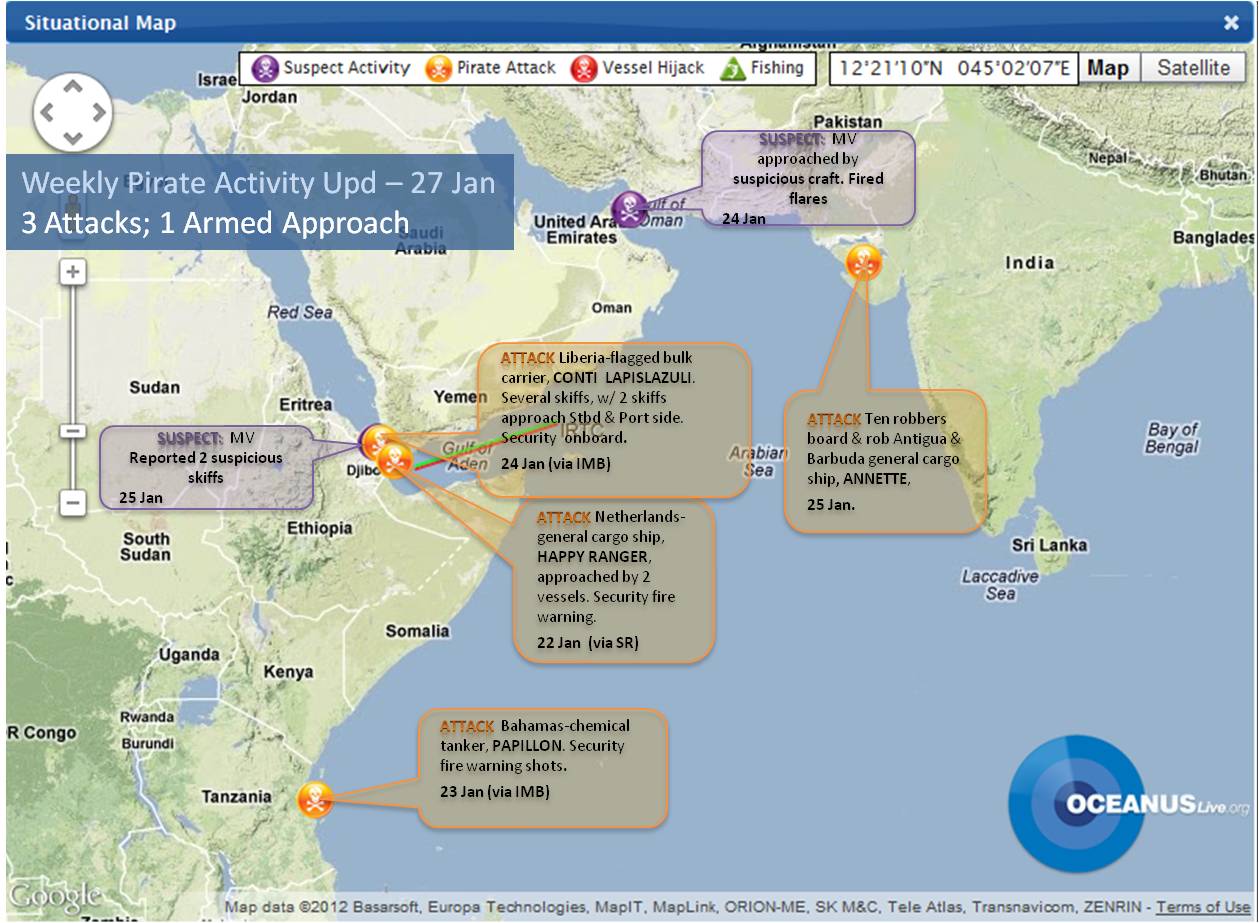Switch to Satellite view
The height and width of the screenshot is (923, 1259).
coord(1193,68)
